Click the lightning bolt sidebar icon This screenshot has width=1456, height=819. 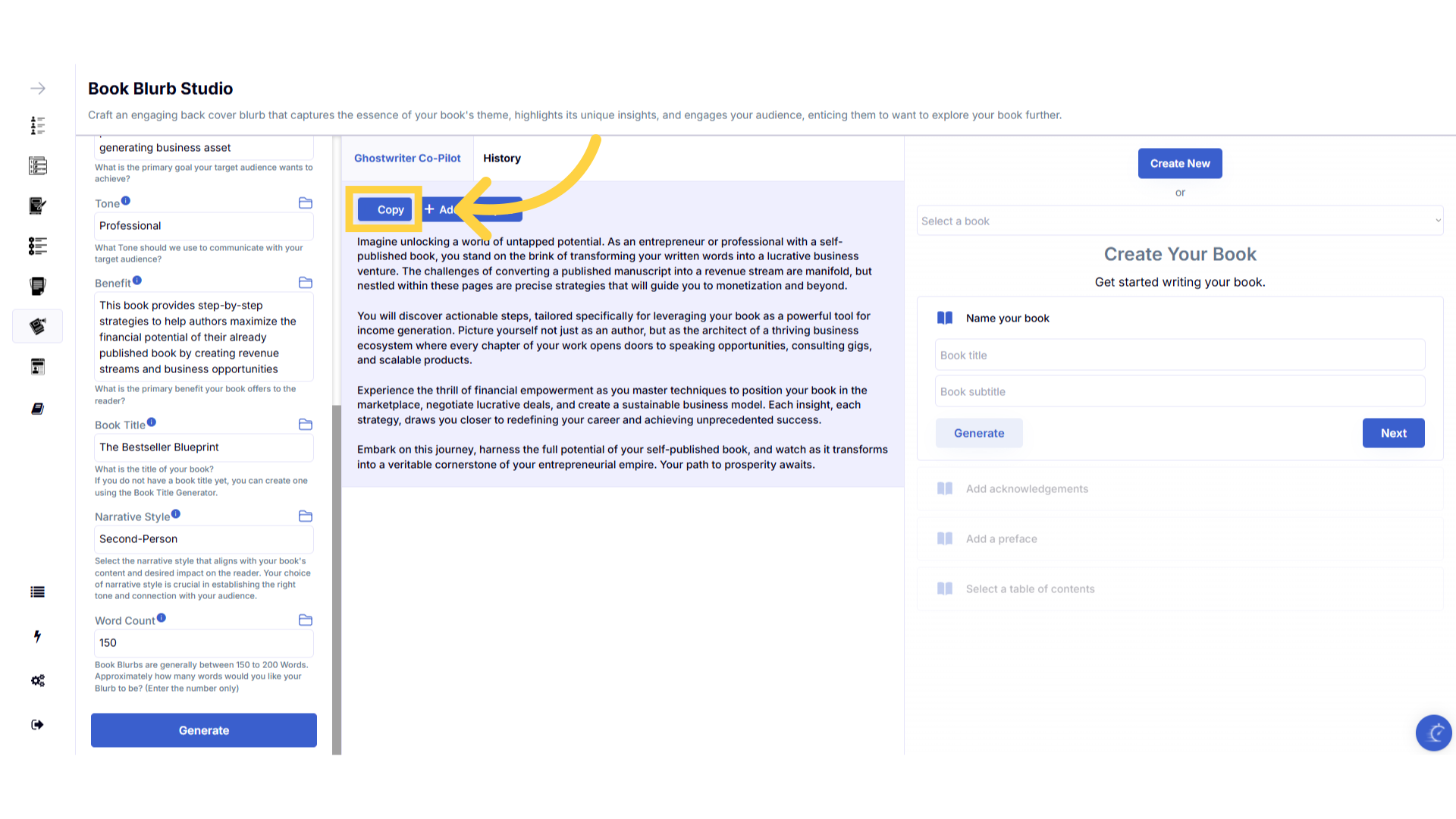click(x=37, y=636)
